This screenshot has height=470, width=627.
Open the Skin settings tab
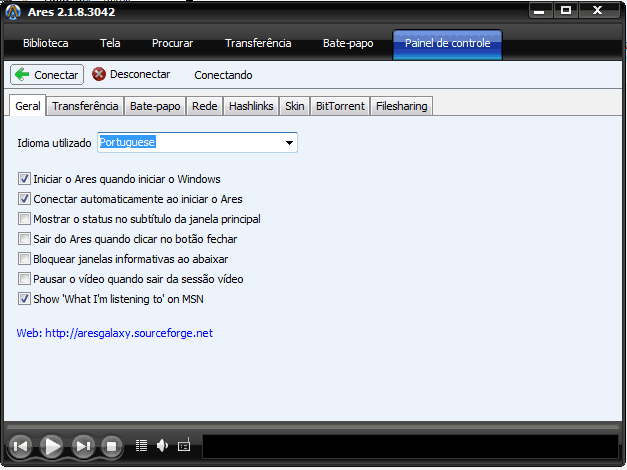click(295, 106)
